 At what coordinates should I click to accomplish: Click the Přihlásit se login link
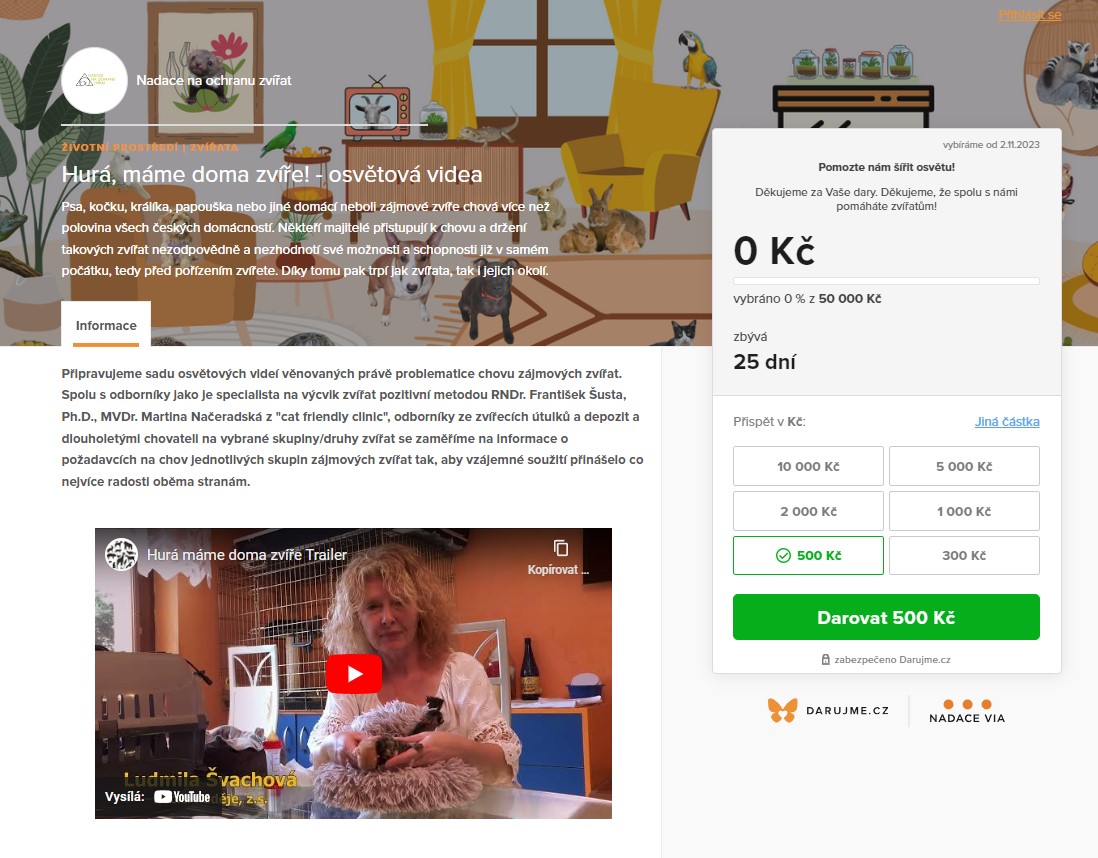(1029, 15)
